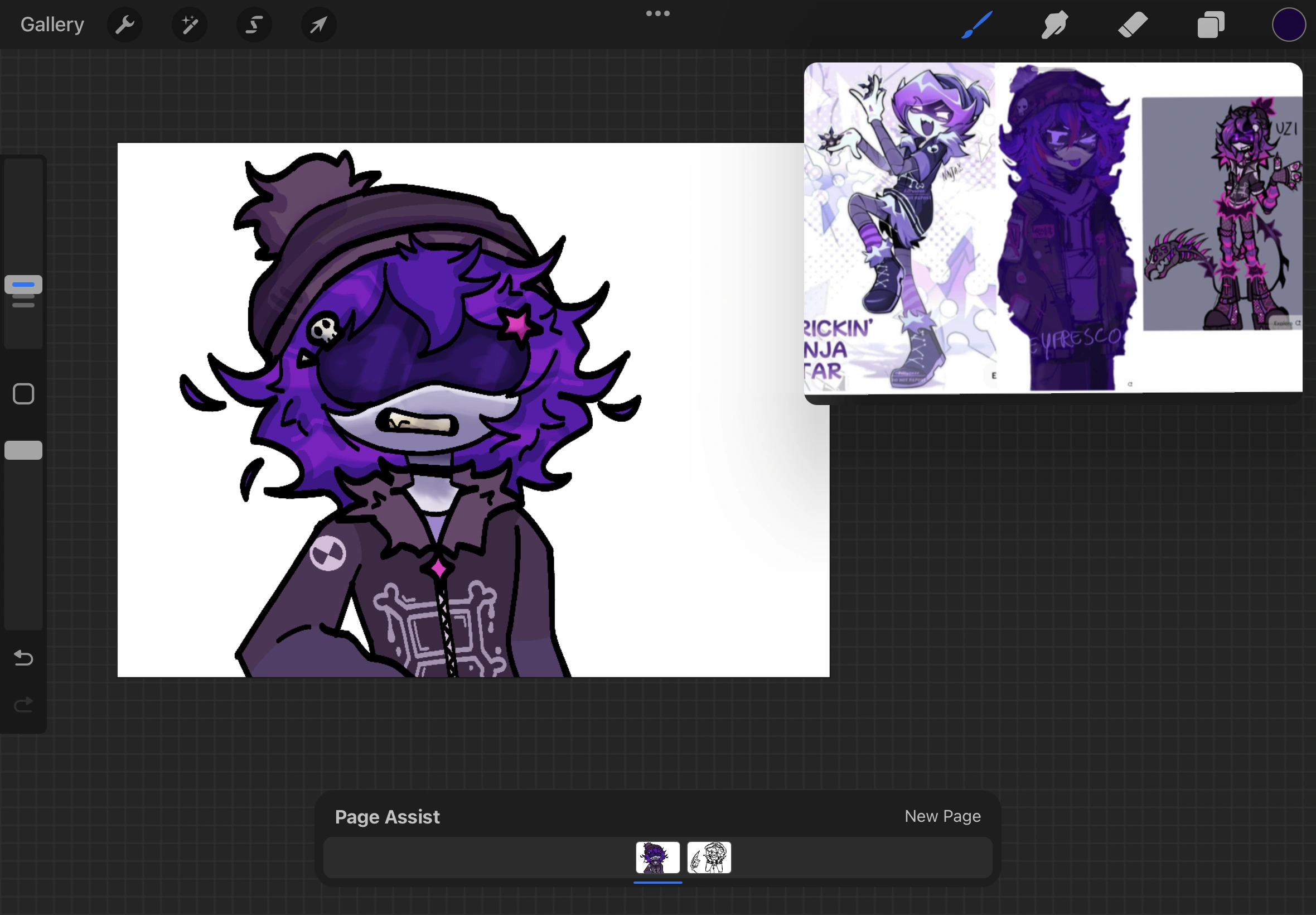The image size is (1316, 915).
Task: Redo the last action
Action: click(23, 705)
